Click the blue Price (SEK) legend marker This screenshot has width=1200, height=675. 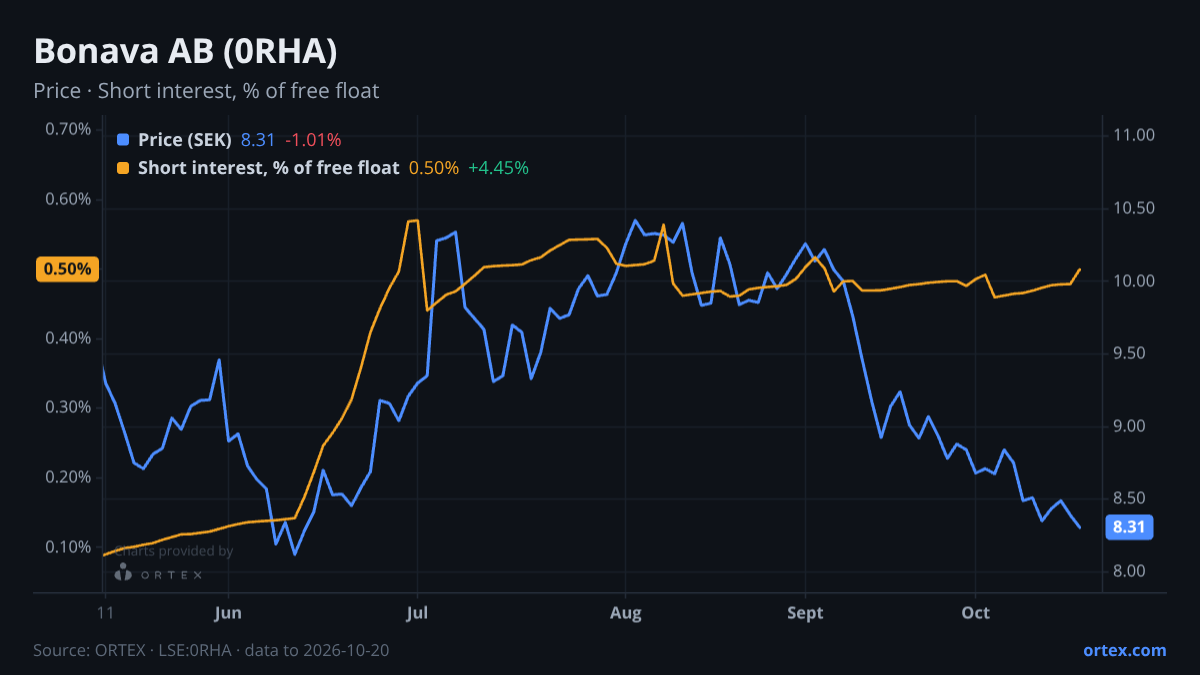[123, 140]
